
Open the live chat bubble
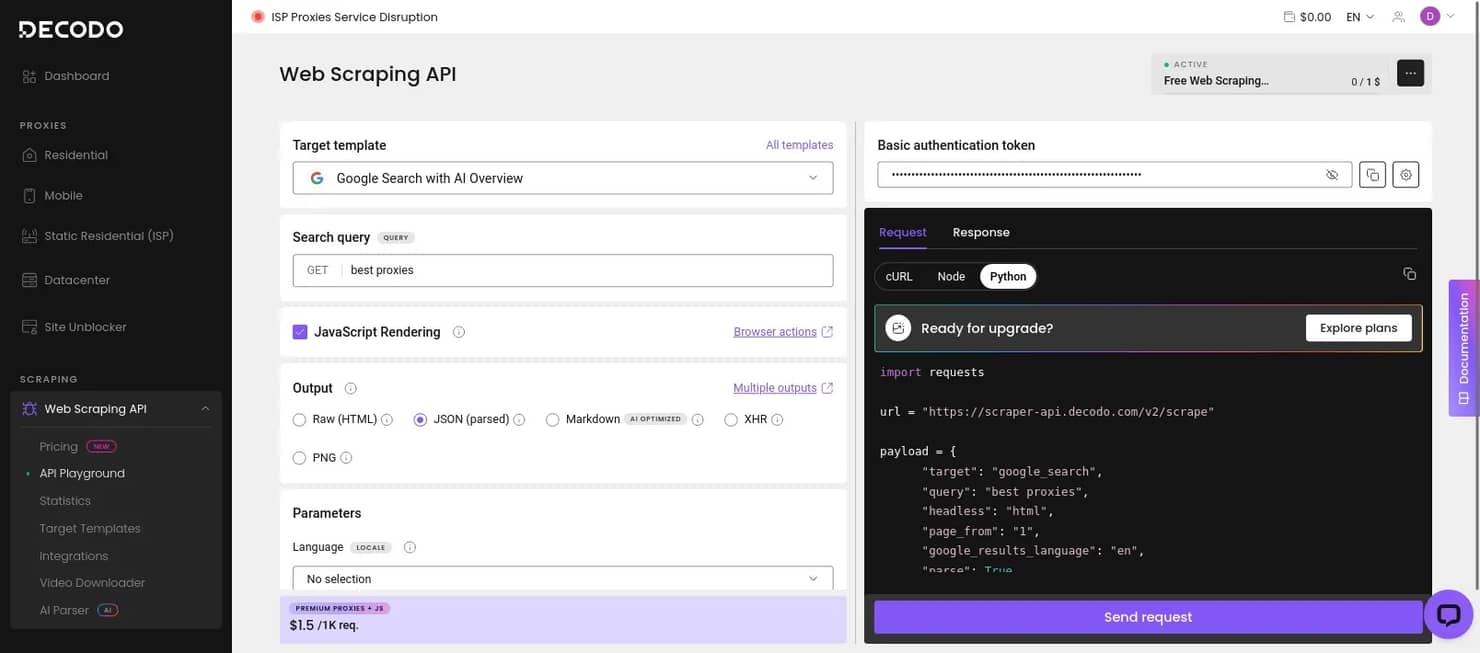(x=1448, y=614)
